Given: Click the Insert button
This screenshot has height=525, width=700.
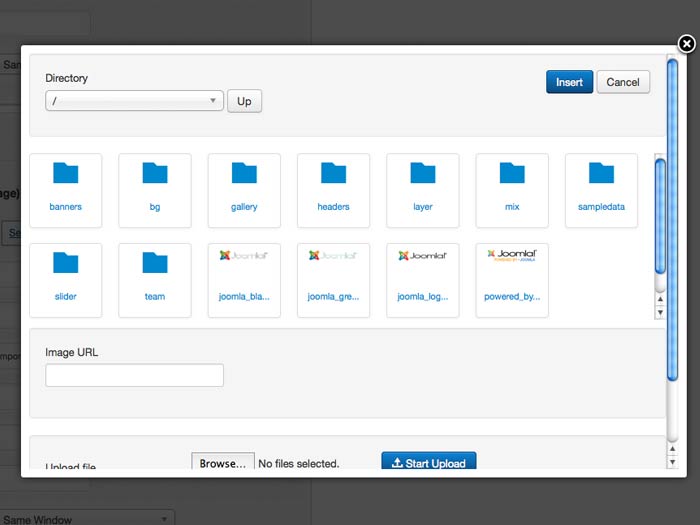Looking at the screenshot, I should (569, 82).
